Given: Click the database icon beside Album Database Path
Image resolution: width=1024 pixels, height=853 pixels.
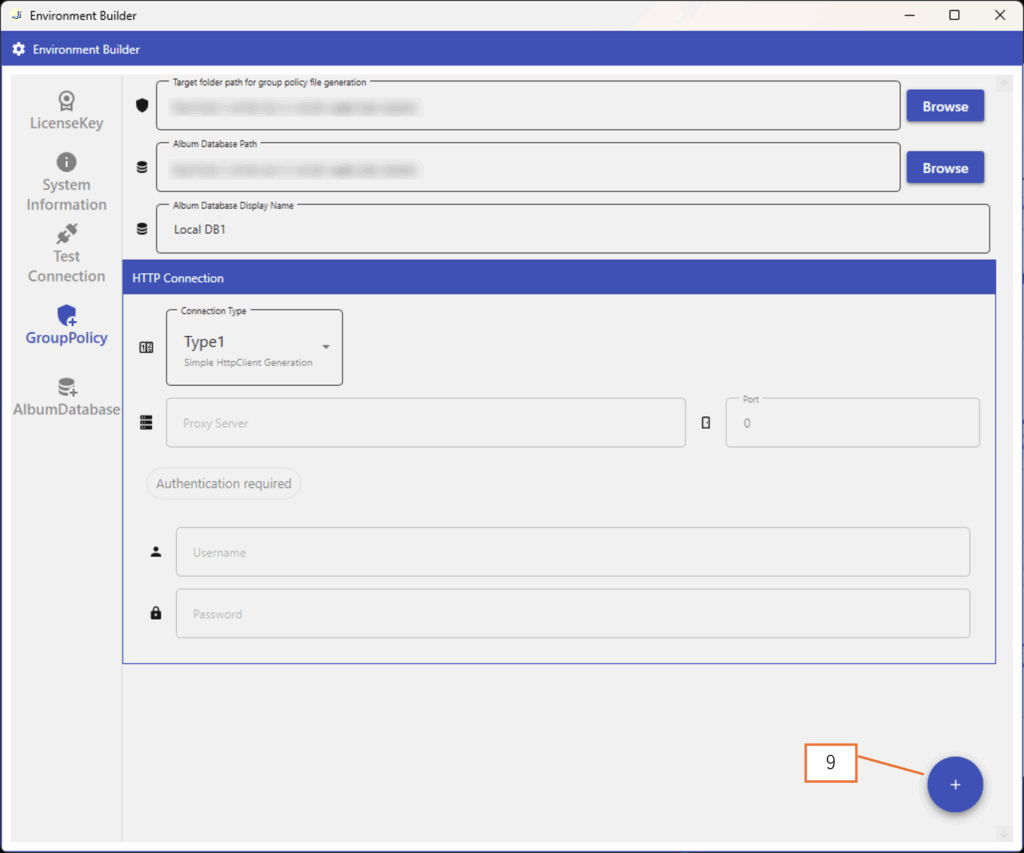Looking at the screenshot, I should tap(142, 168).
